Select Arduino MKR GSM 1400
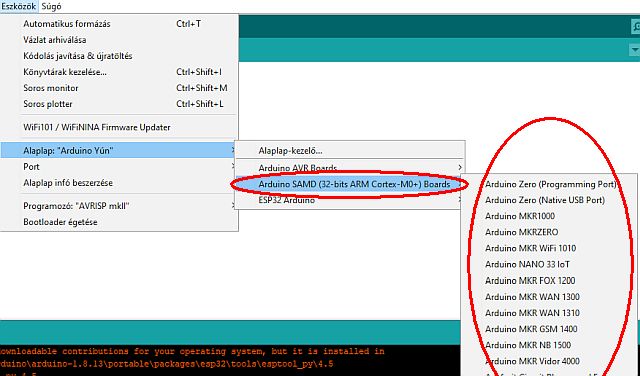 (549, 329)
